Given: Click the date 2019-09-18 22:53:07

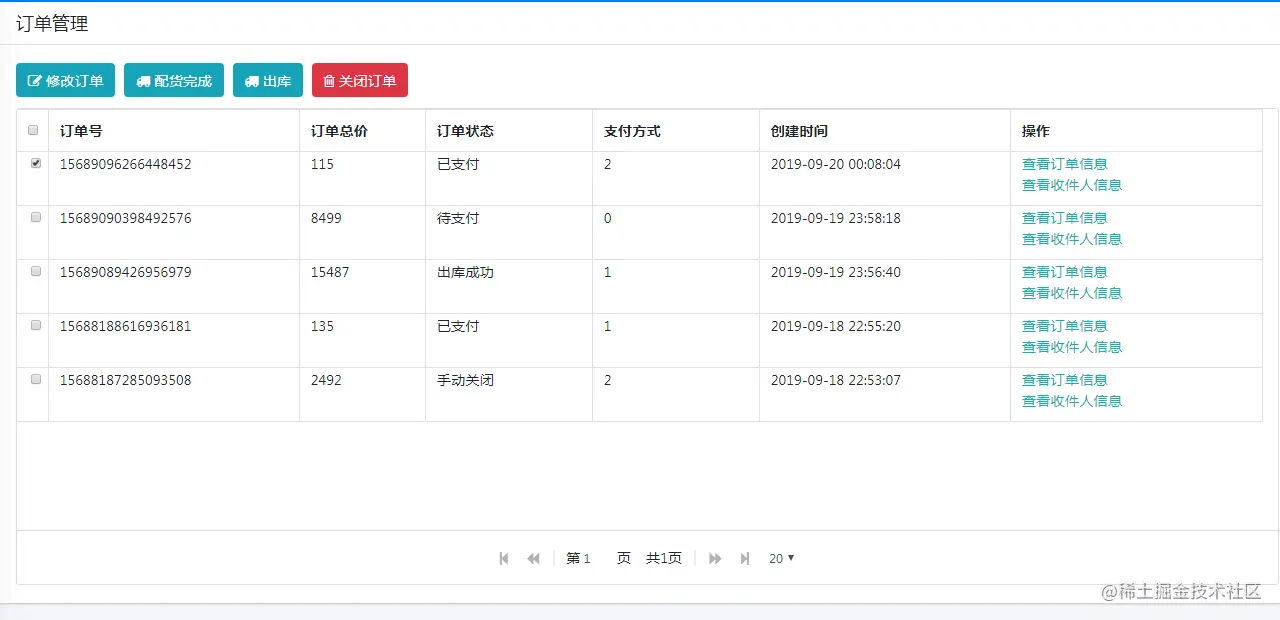Looking at the screenshot, I should (836, 380).
